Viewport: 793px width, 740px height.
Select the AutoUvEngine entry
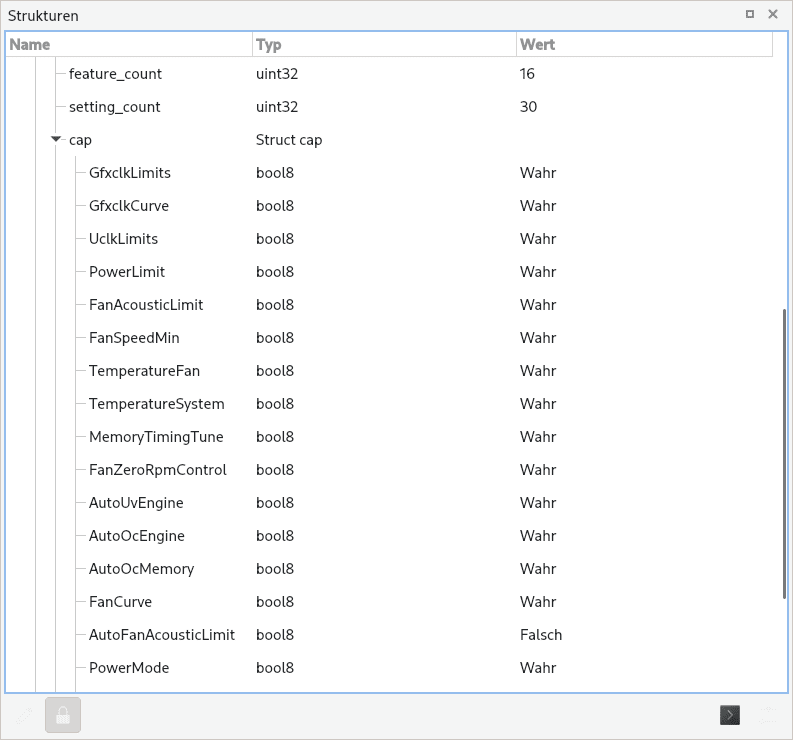coord(137,503)
